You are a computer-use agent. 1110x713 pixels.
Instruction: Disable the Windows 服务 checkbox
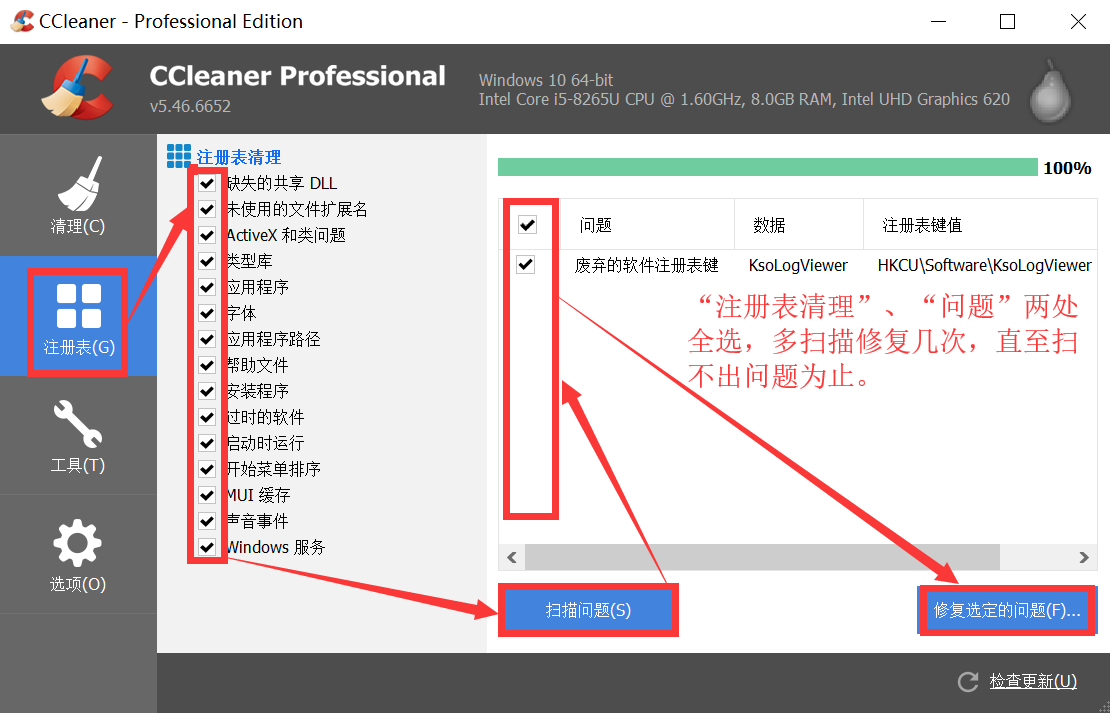click(206, 547)
